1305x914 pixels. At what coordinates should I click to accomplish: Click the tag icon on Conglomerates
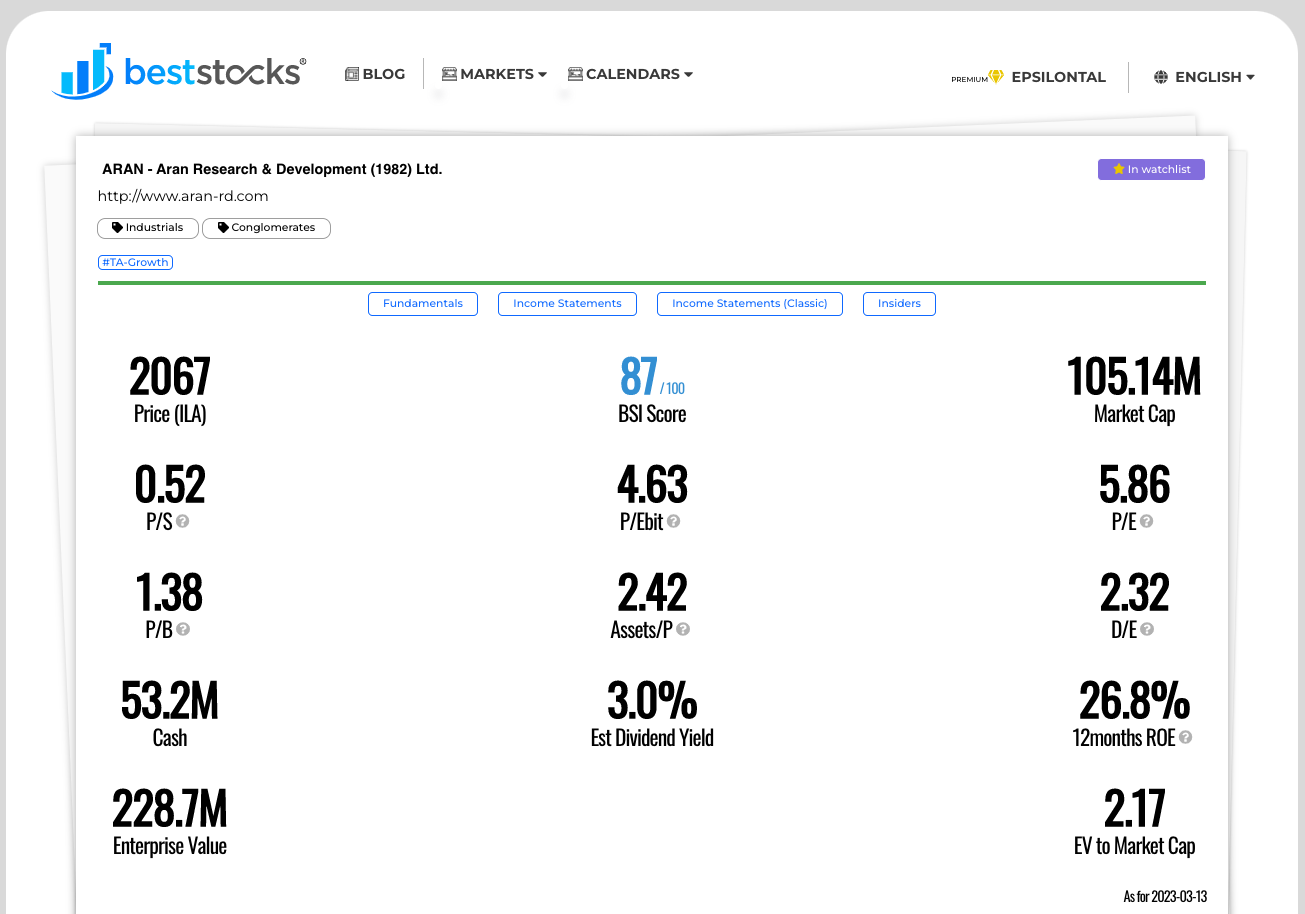tap(223, 228)
